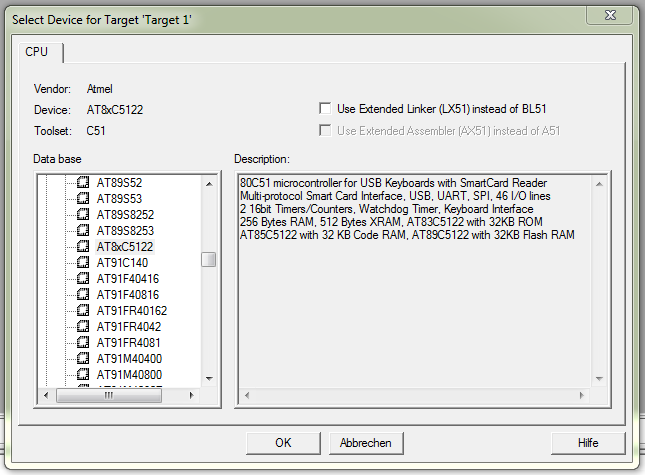Choose AT89S8252 from the device list

point(125,215)
